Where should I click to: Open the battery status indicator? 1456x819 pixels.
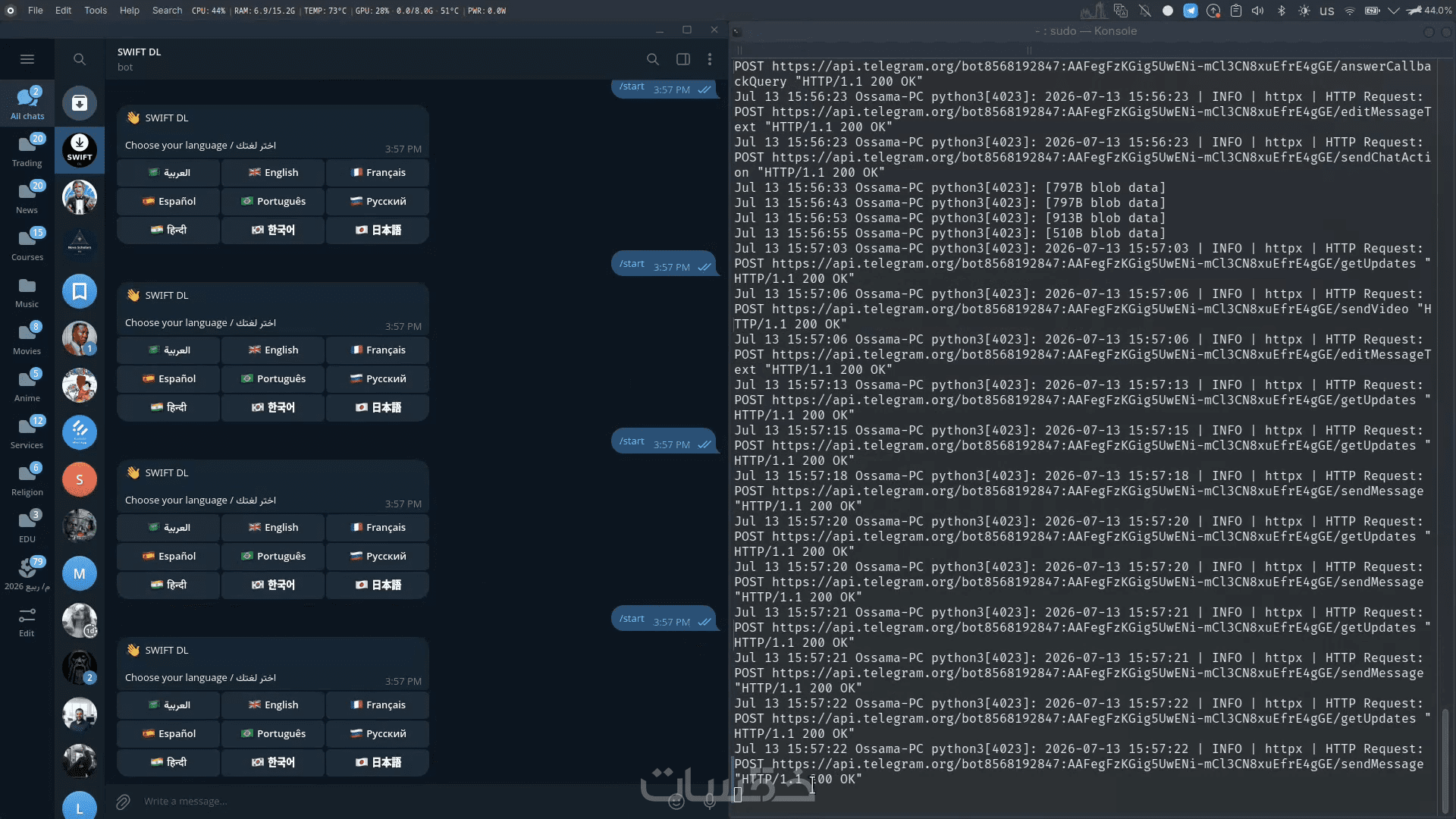(1373, 11)
